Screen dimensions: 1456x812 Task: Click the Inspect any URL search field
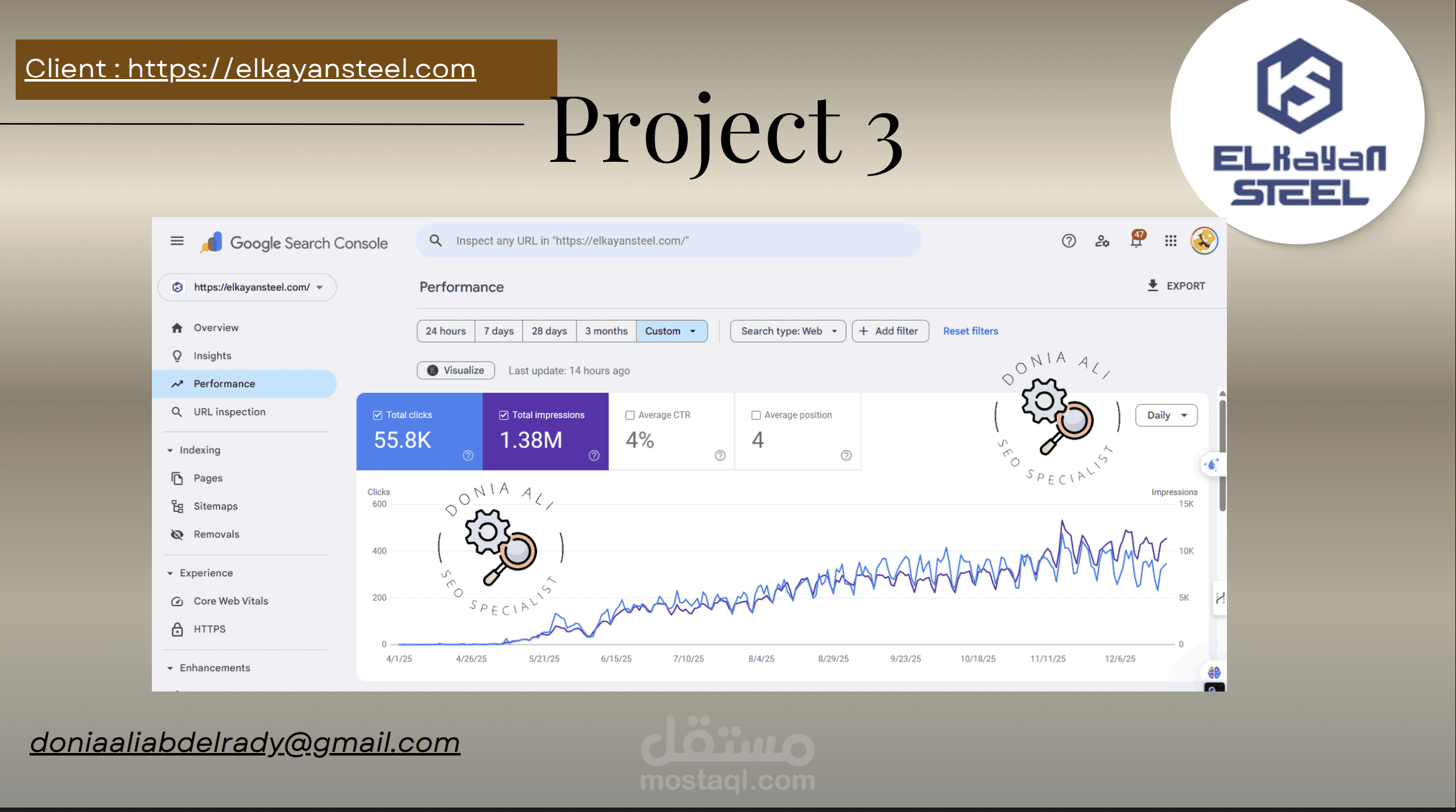coord(667,240)
